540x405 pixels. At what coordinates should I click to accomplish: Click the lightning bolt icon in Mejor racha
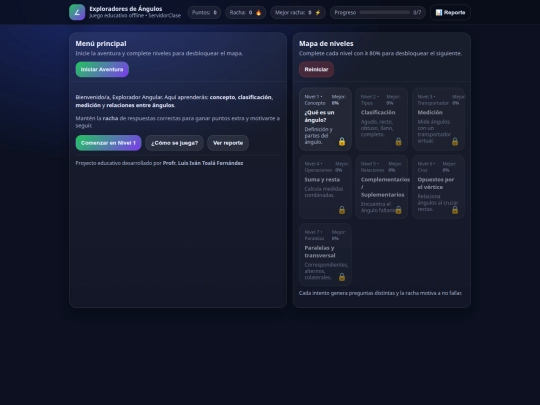[x=318, y=13]
